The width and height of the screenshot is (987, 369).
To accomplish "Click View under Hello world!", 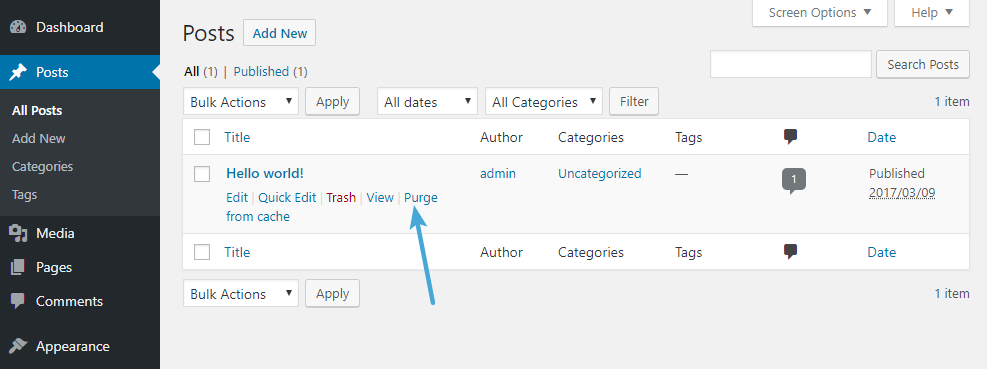I will coord(380,198).
